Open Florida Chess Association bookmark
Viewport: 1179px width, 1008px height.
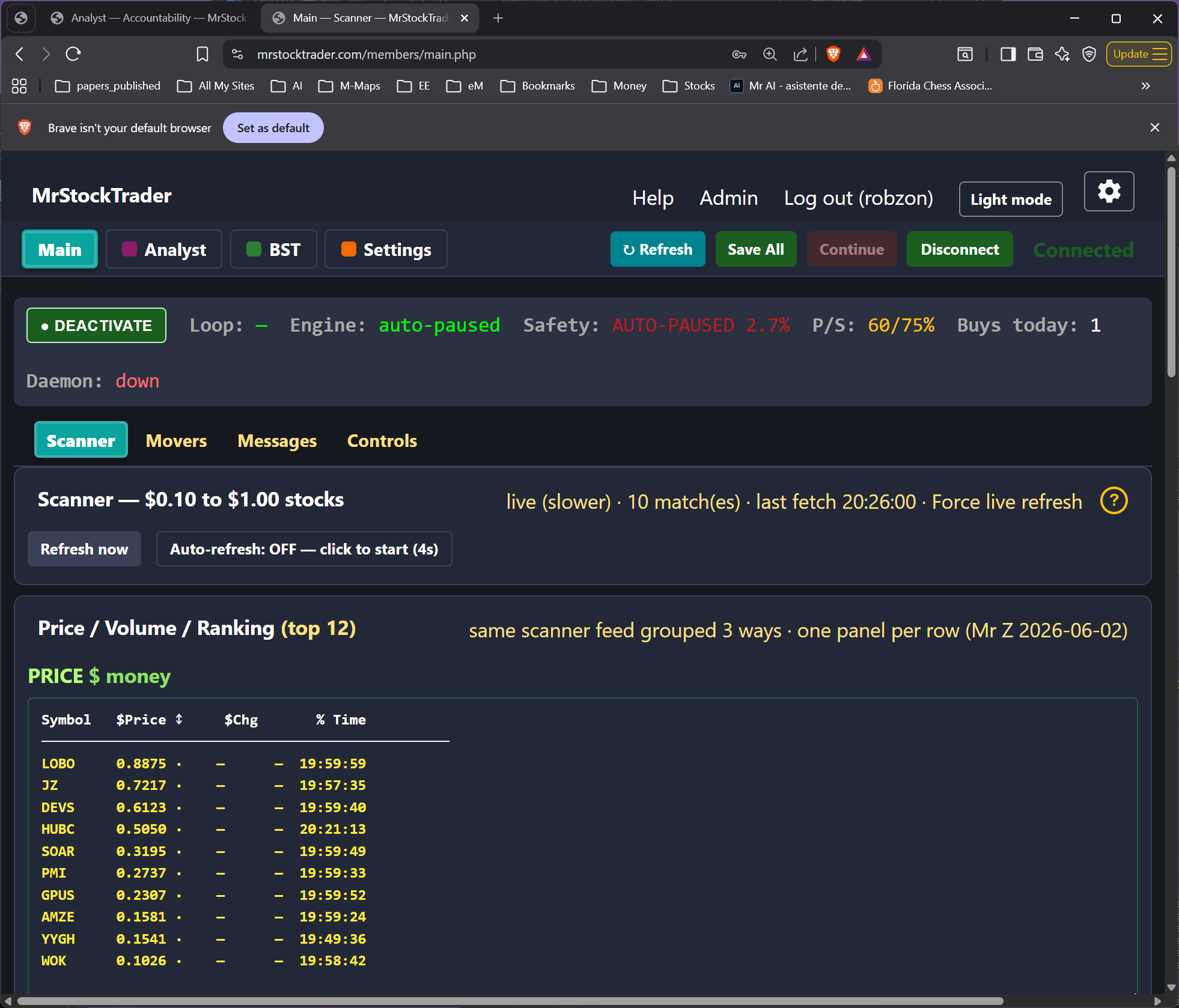coord(930,86)
